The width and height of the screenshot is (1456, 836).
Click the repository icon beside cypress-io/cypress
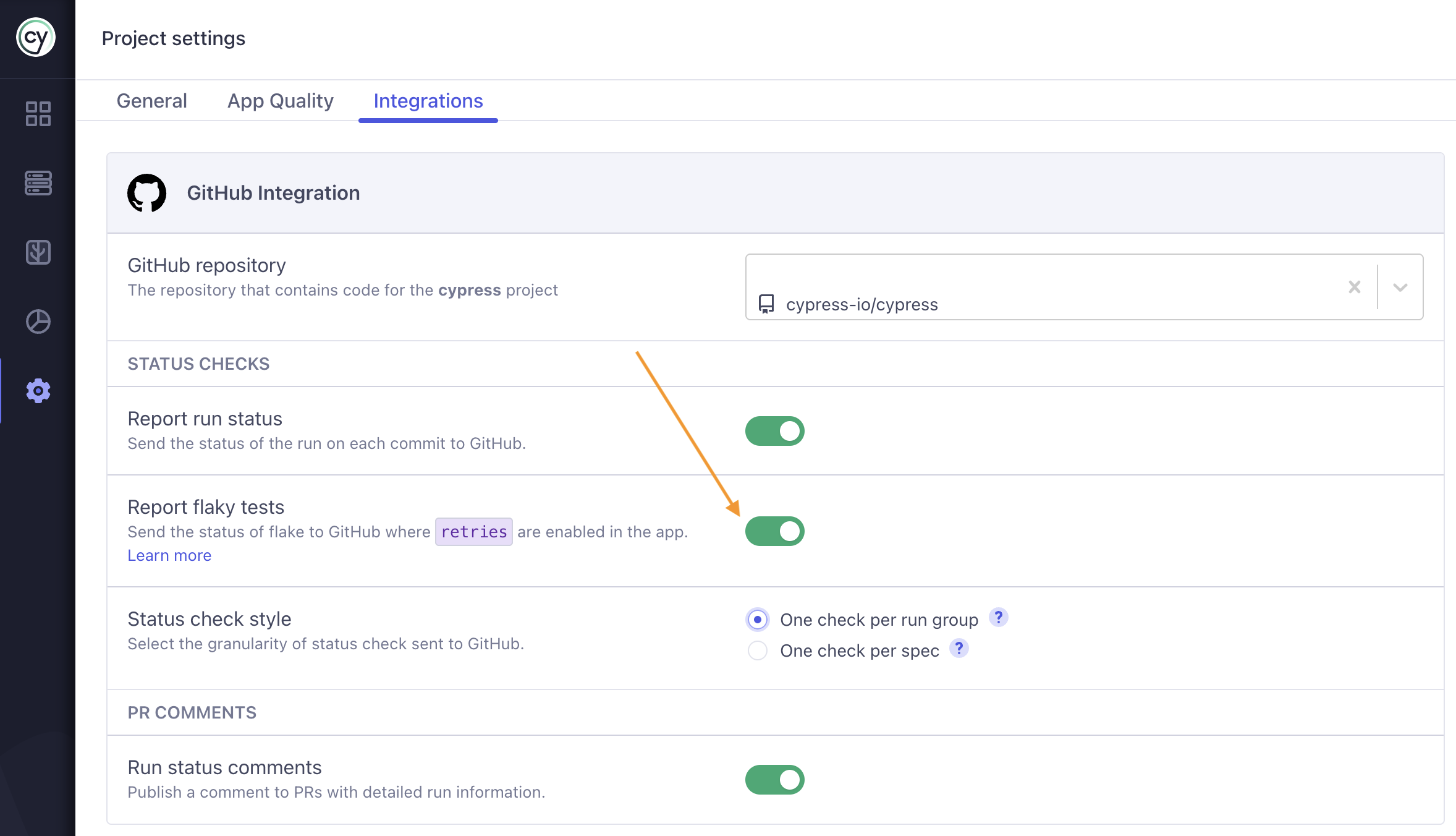tap(766, 304)
